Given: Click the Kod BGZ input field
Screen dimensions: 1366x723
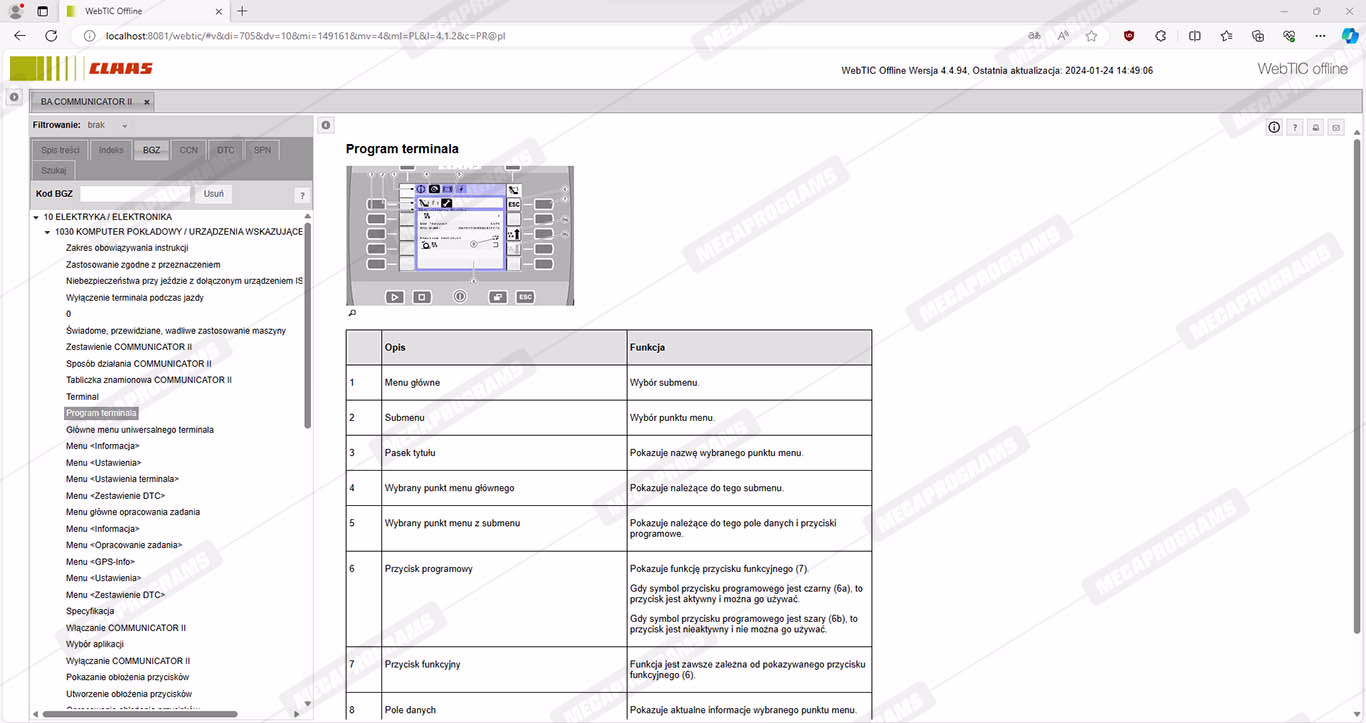Looking at the screenshot, I should 135,194.
